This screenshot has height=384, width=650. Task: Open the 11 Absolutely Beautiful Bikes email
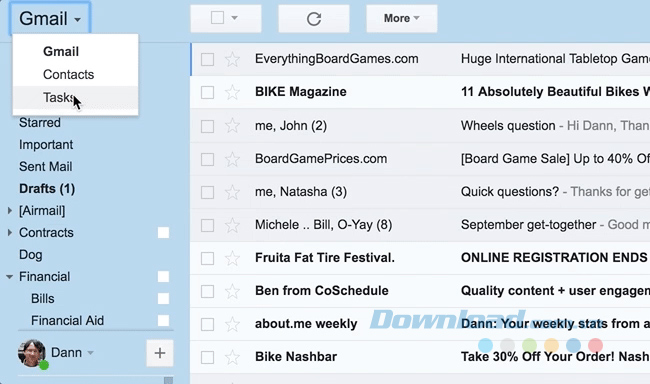555,92
